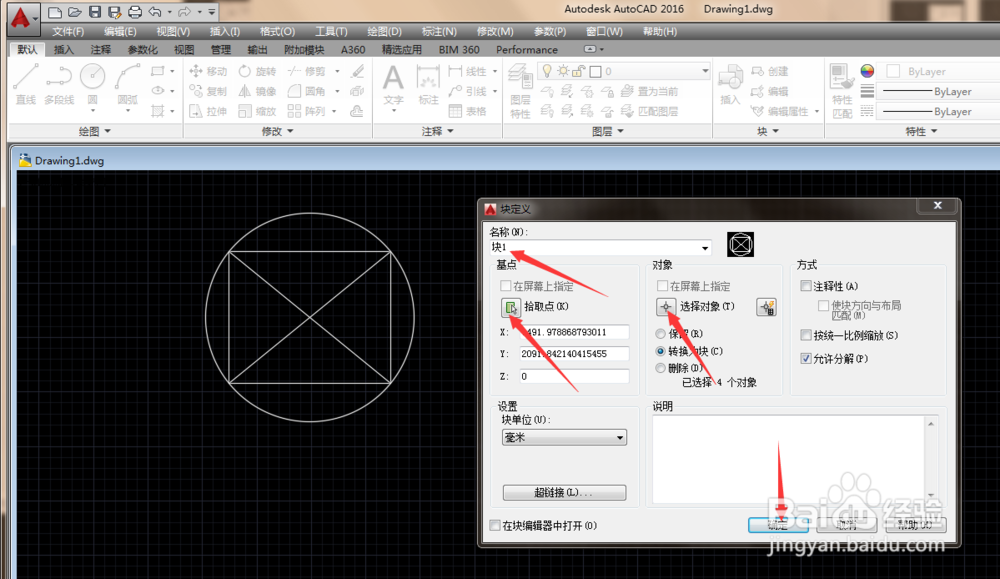Select the Delete (删除) radio button
Screen dimensions: 1000x579
661,368
